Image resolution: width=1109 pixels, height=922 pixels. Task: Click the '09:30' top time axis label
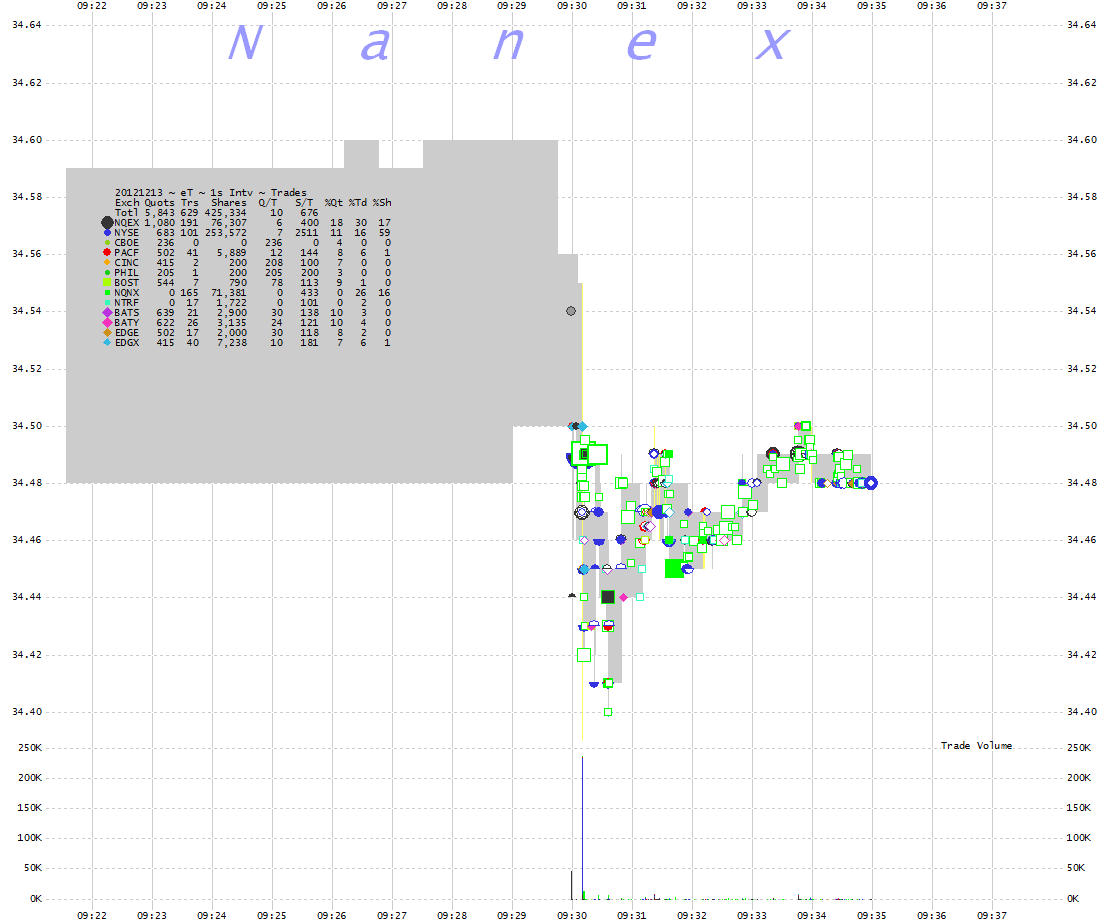pos(571,6)
